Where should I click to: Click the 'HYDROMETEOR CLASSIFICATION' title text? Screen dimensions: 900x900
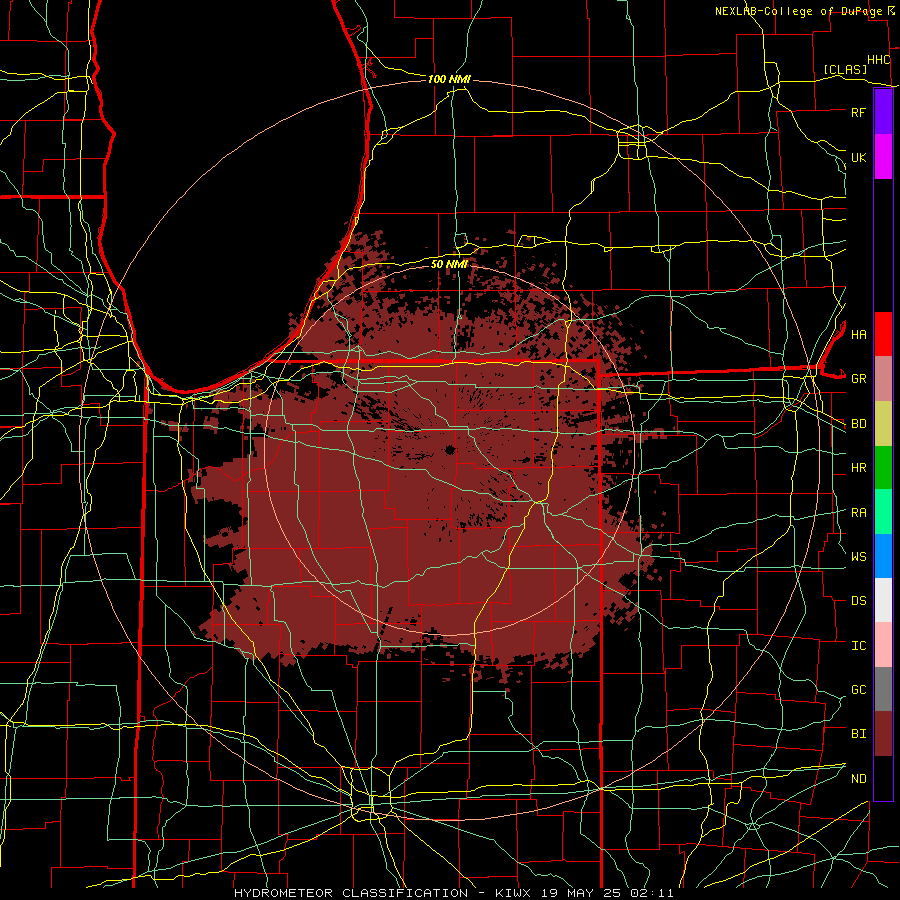pos(351,893)
